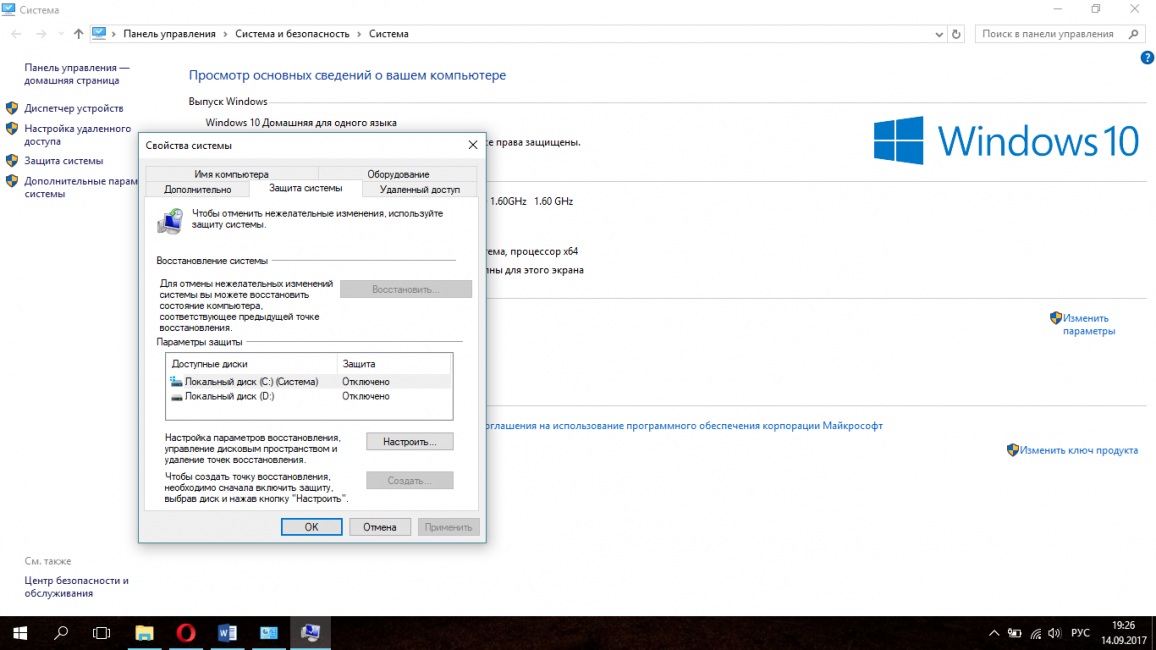Viewport: 1156px width, 650px height.
Task: Expand the address bar history dropdown
Action: pos(939,34)
